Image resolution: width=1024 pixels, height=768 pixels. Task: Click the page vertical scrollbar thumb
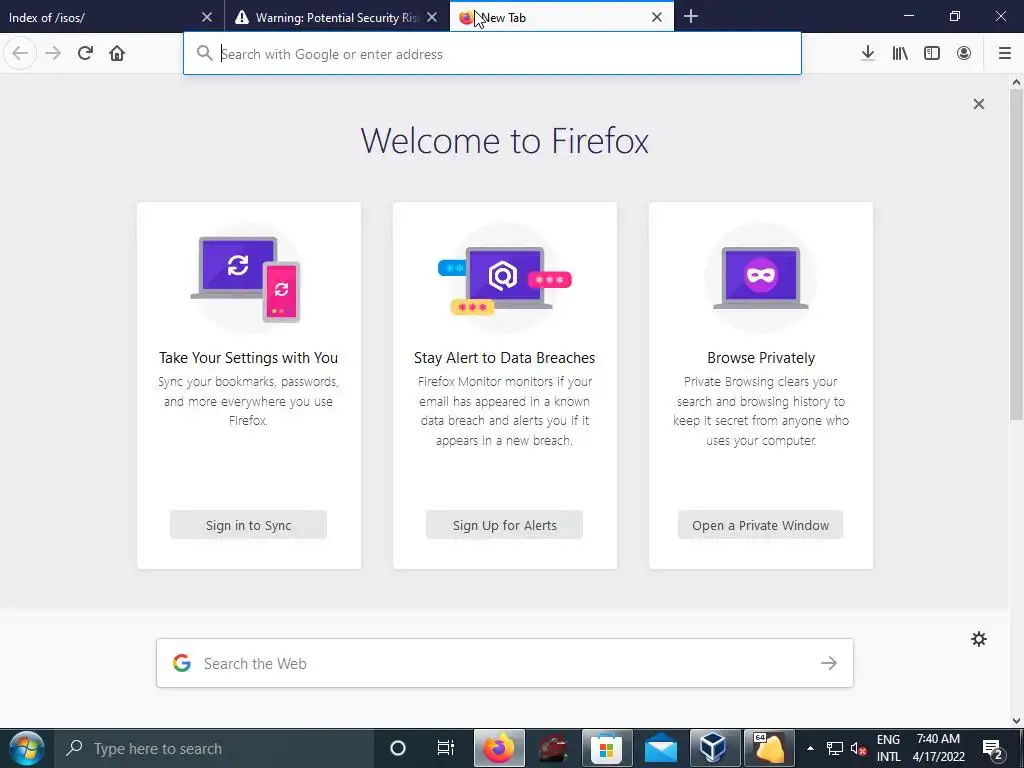[1016, 255]
